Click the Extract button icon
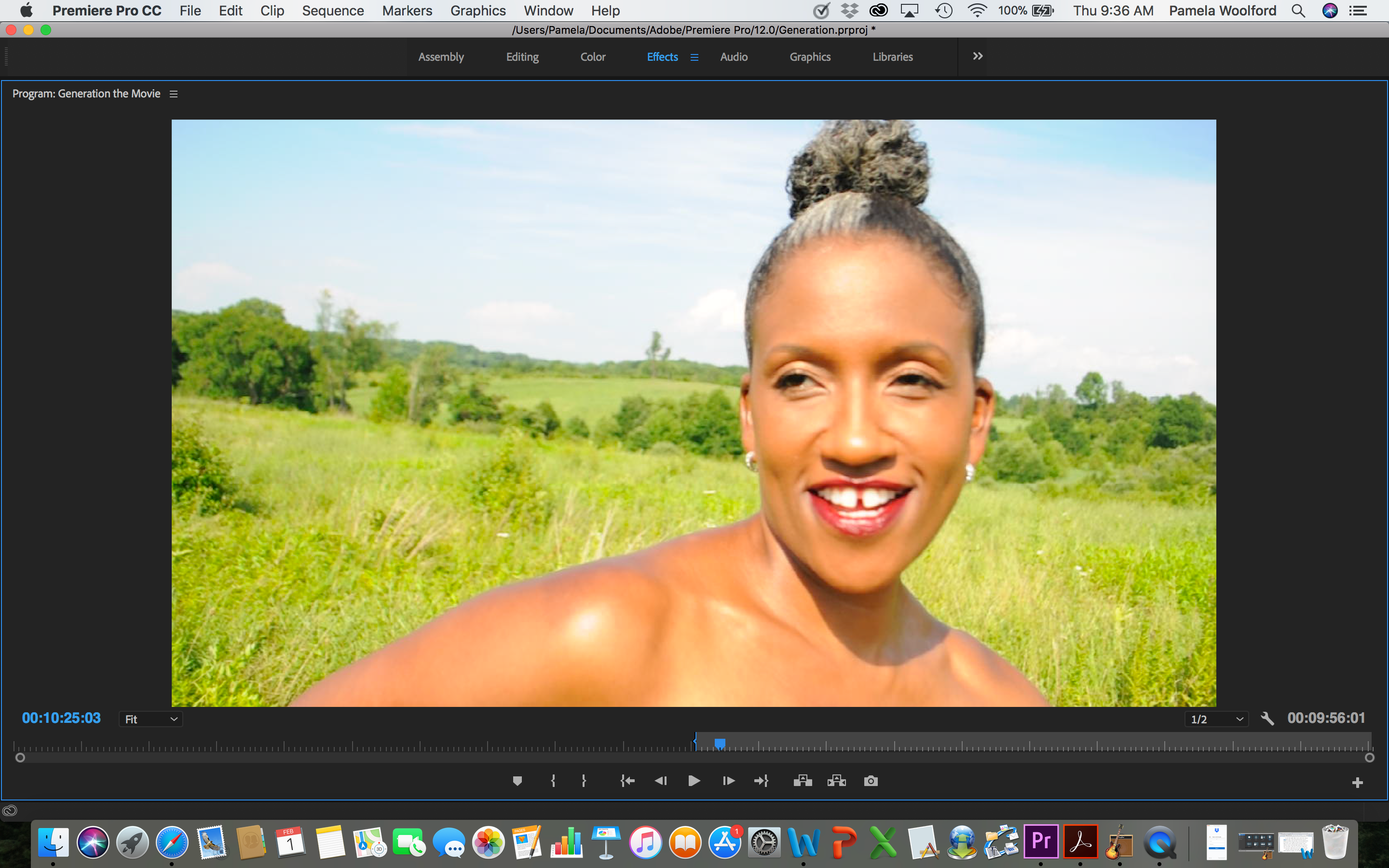The height and width of the screenshot is (868, 1389). (x=836, y=781)
